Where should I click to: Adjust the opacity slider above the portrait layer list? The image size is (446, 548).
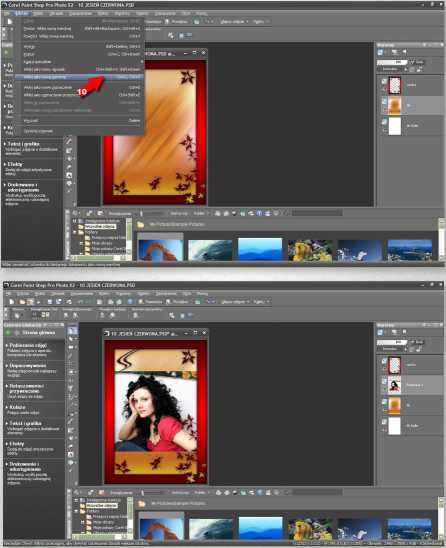[392, 342]
